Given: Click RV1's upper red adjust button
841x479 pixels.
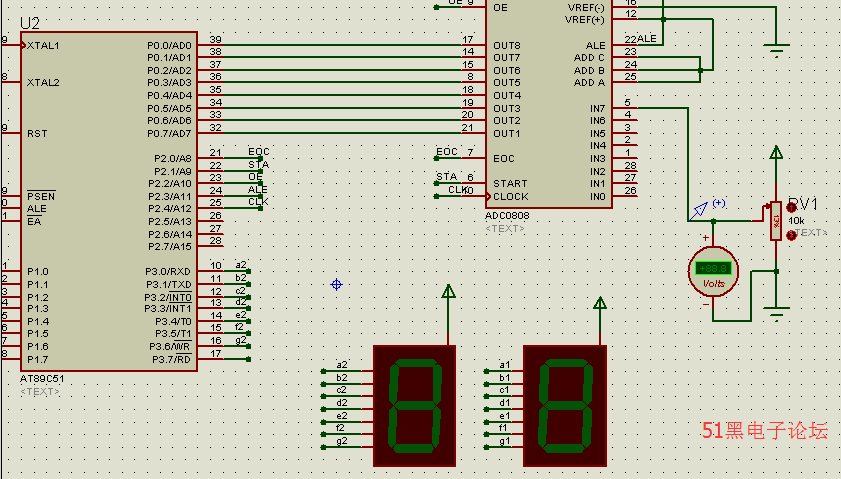Looking at the screenshot, I should pyautogui.click(x=791, y=208).
